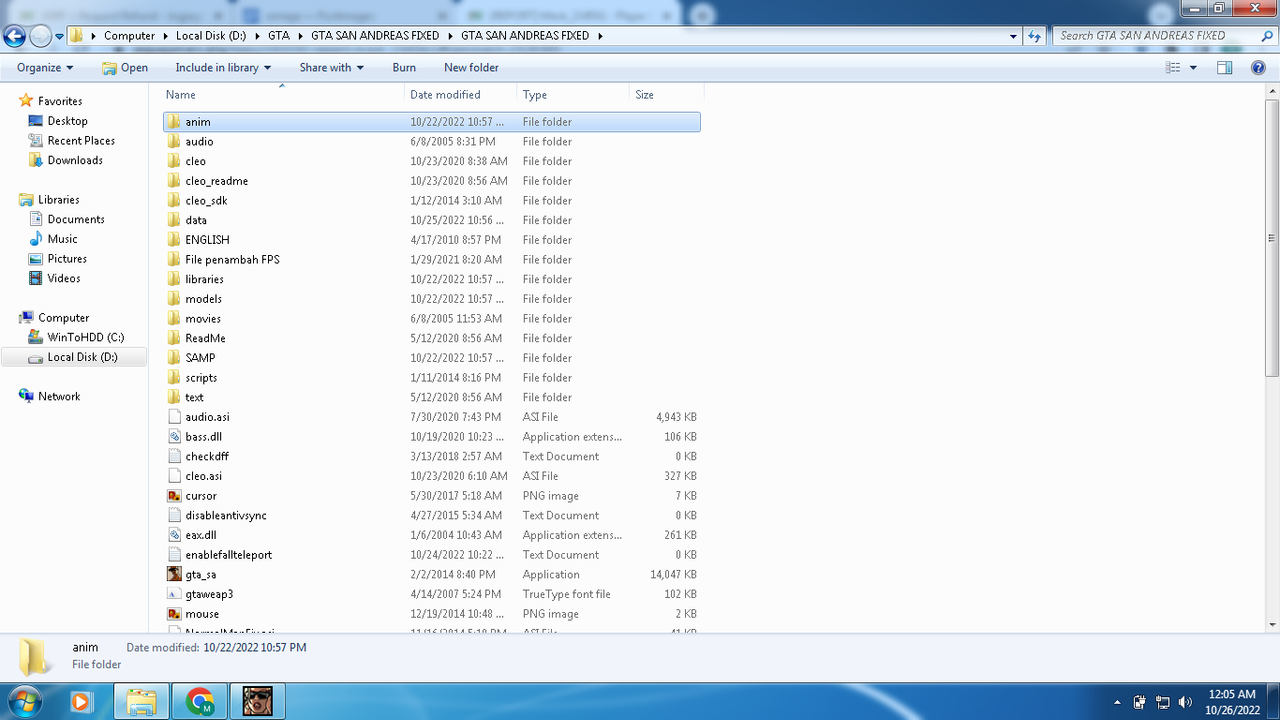
Task: Select the data folder icon
Action: point(174,220)
